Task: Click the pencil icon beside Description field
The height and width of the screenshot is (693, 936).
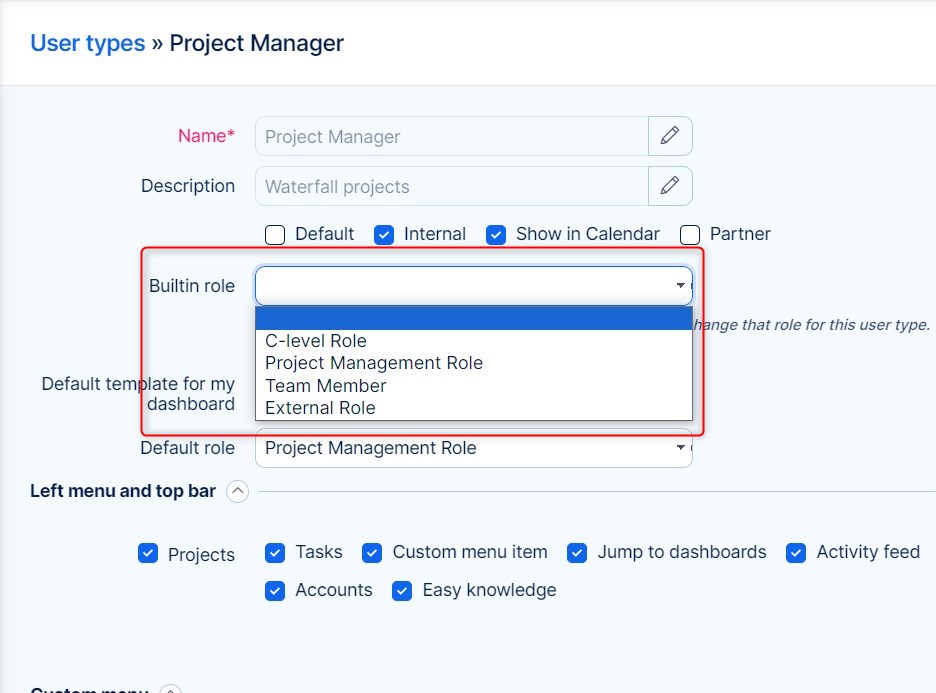Action: click(670, 186)
